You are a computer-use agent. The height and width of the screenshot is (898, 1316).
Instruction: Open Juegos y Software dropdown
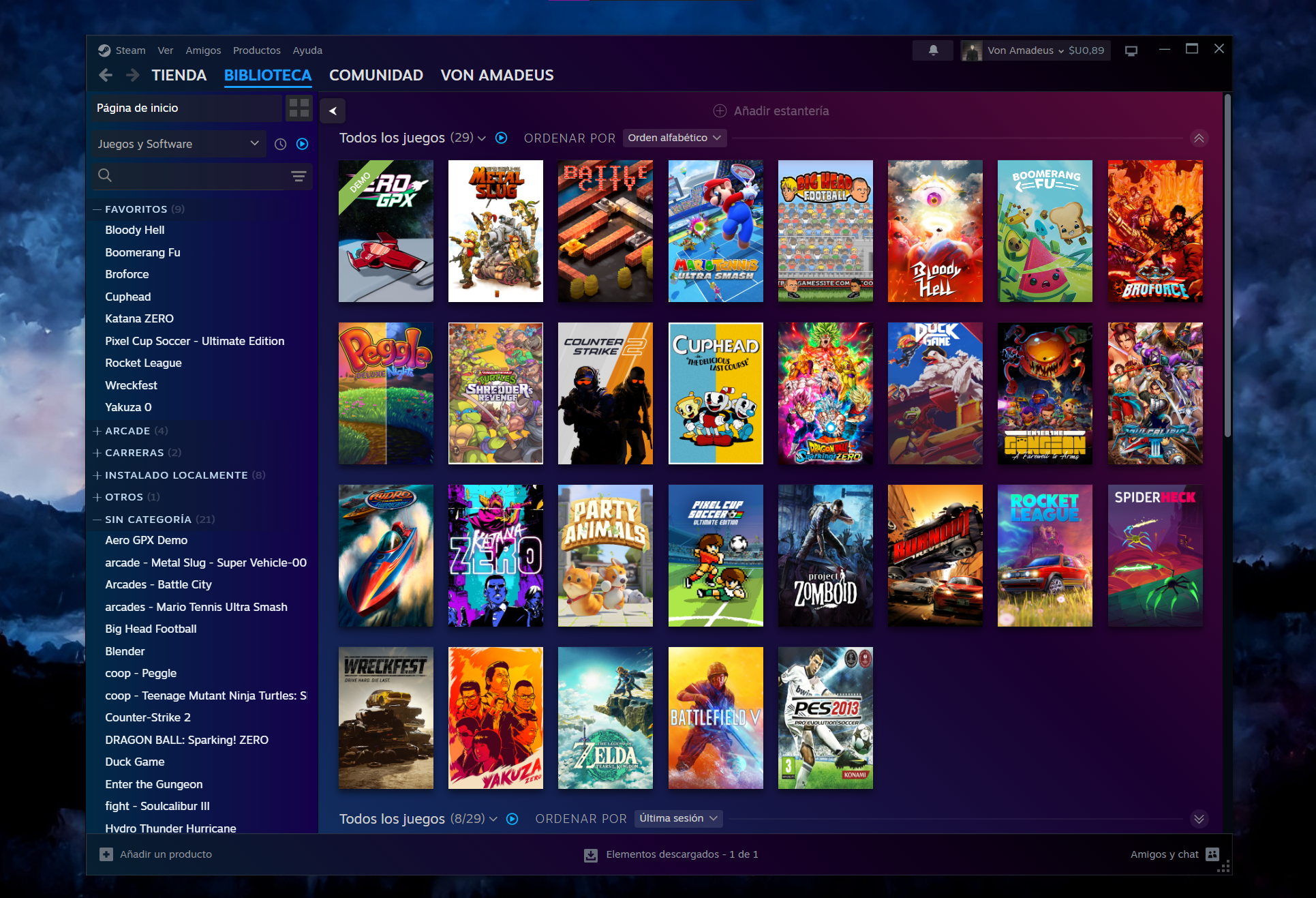(x=178, y=144)
